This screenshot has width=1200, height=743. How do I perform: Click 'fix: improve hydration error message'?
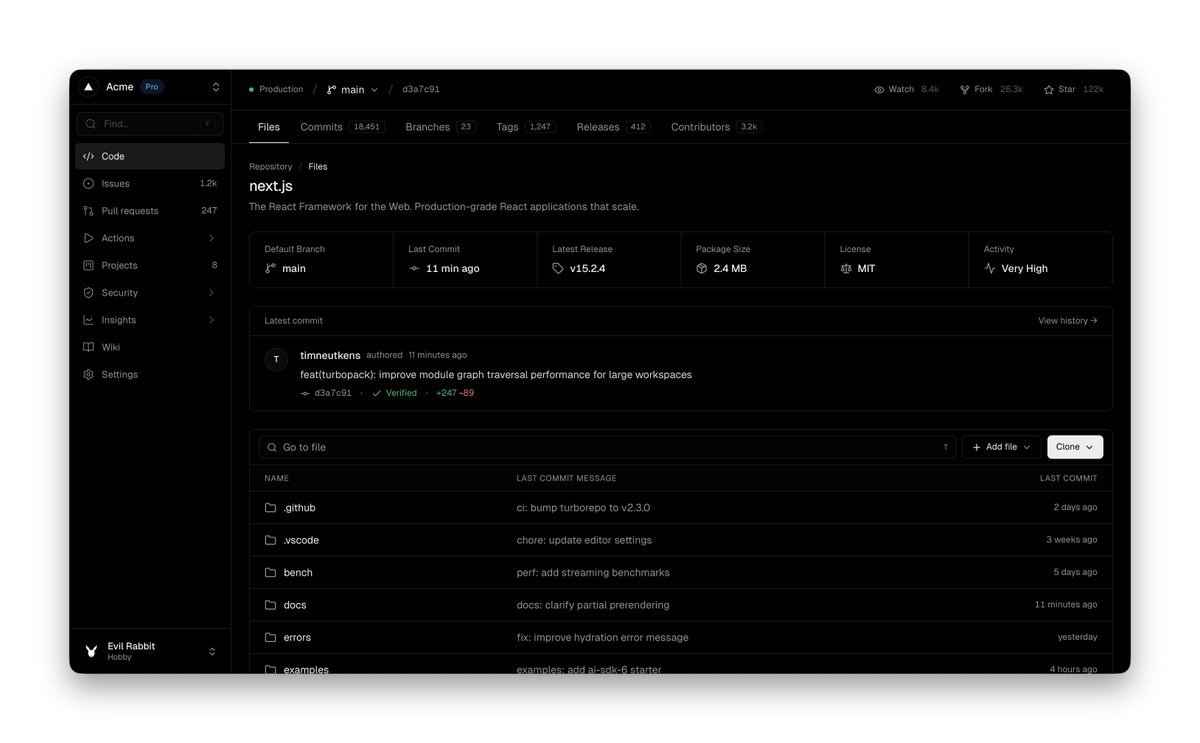click(602, 637)
